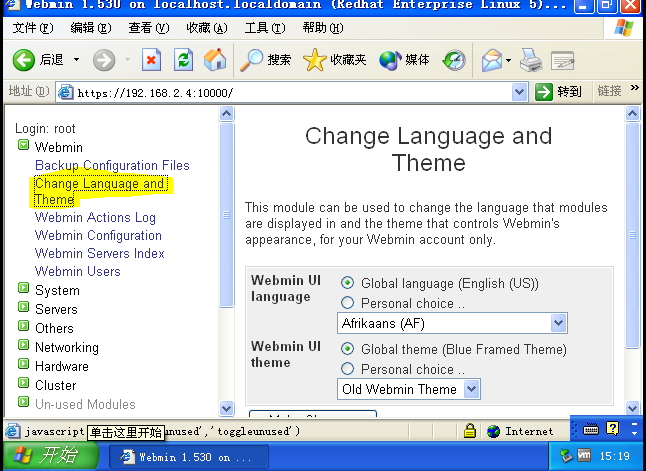Click the Webmin 1.530 taskbar button
646x471 pixels.
click(x=189, y=457)
